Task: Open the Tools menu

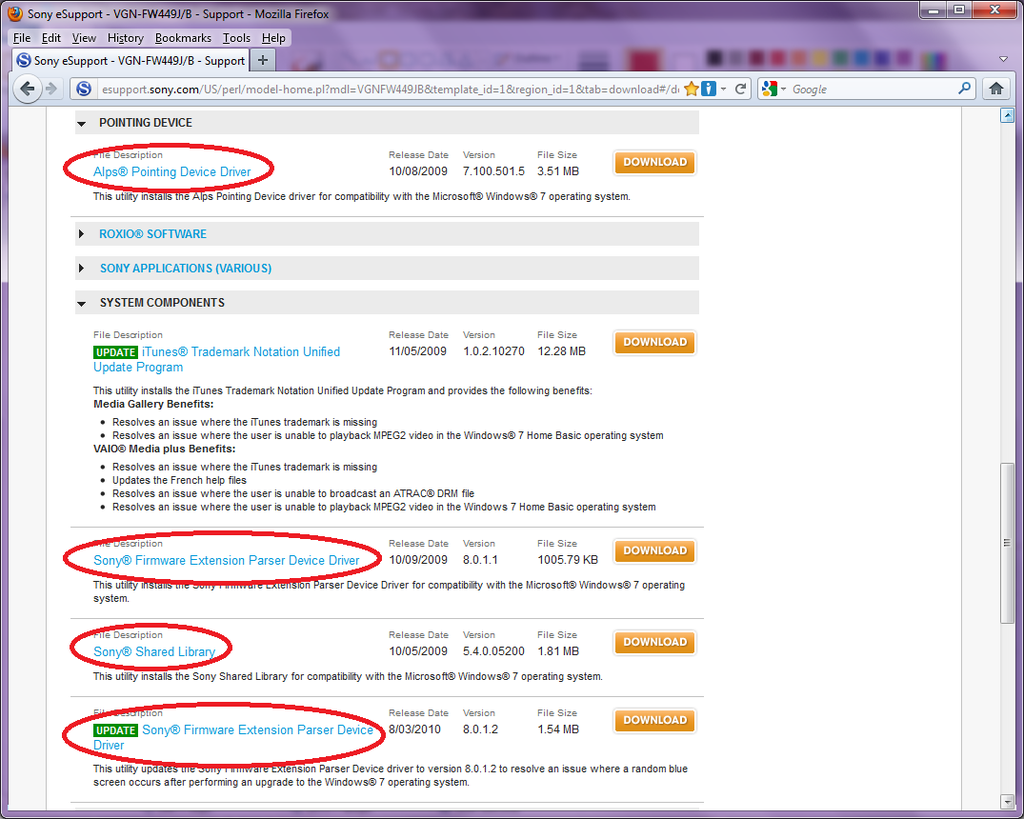Action: (236, 38)
